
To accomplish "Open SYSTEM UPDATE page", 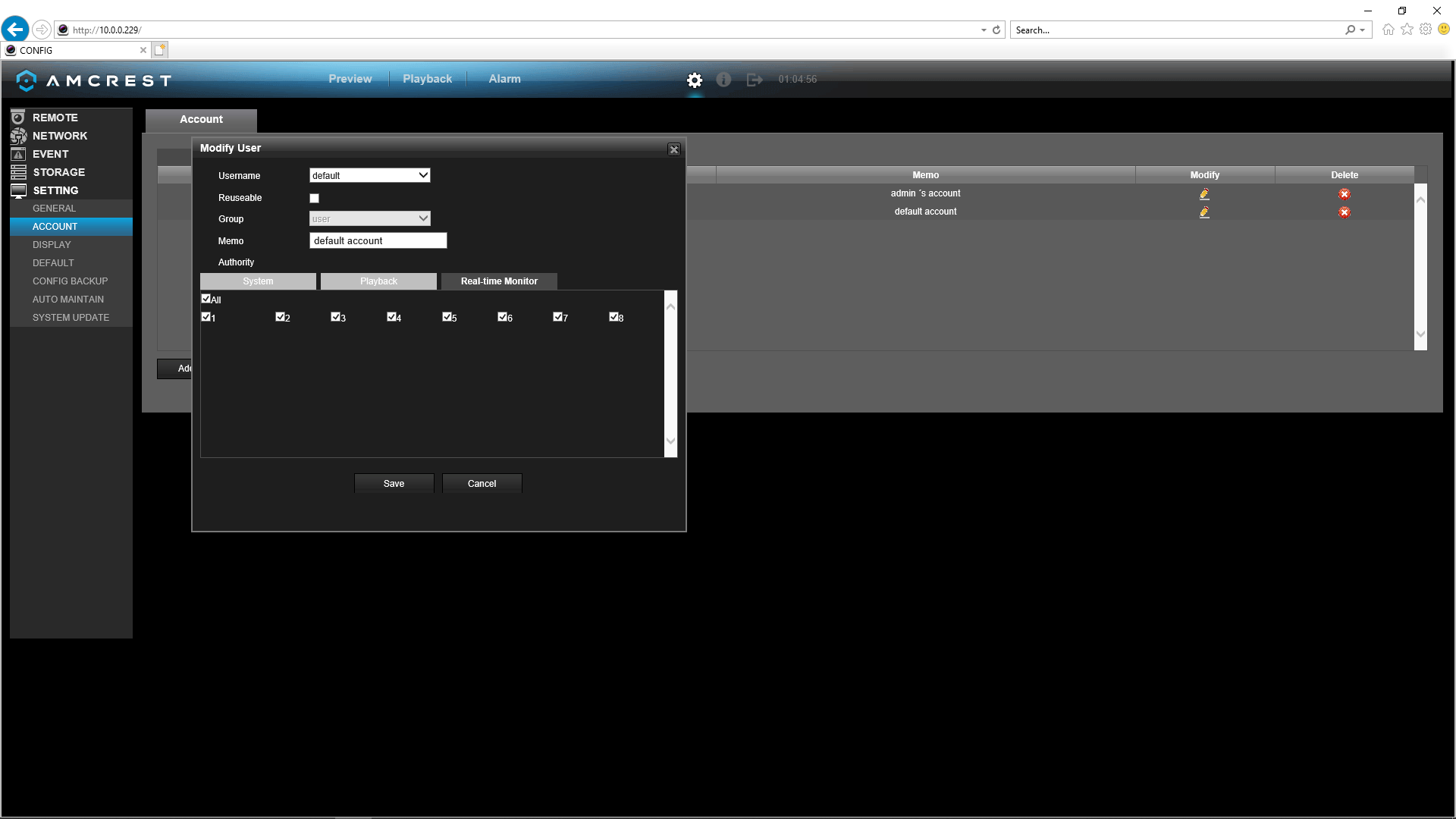I will 71,318.
